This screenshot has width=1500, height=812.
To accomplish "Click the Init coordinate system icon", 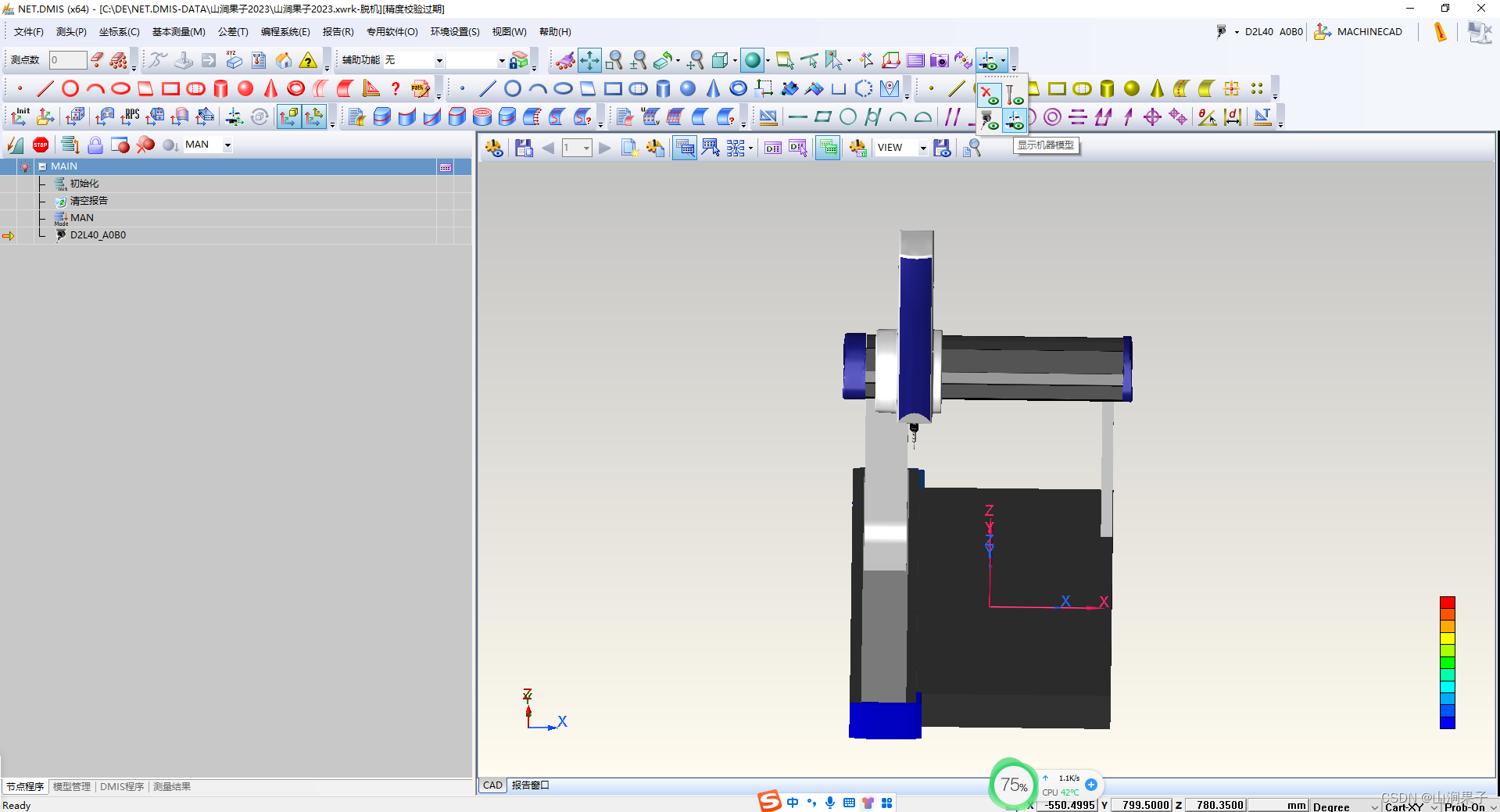I will (x=20, y=116).
